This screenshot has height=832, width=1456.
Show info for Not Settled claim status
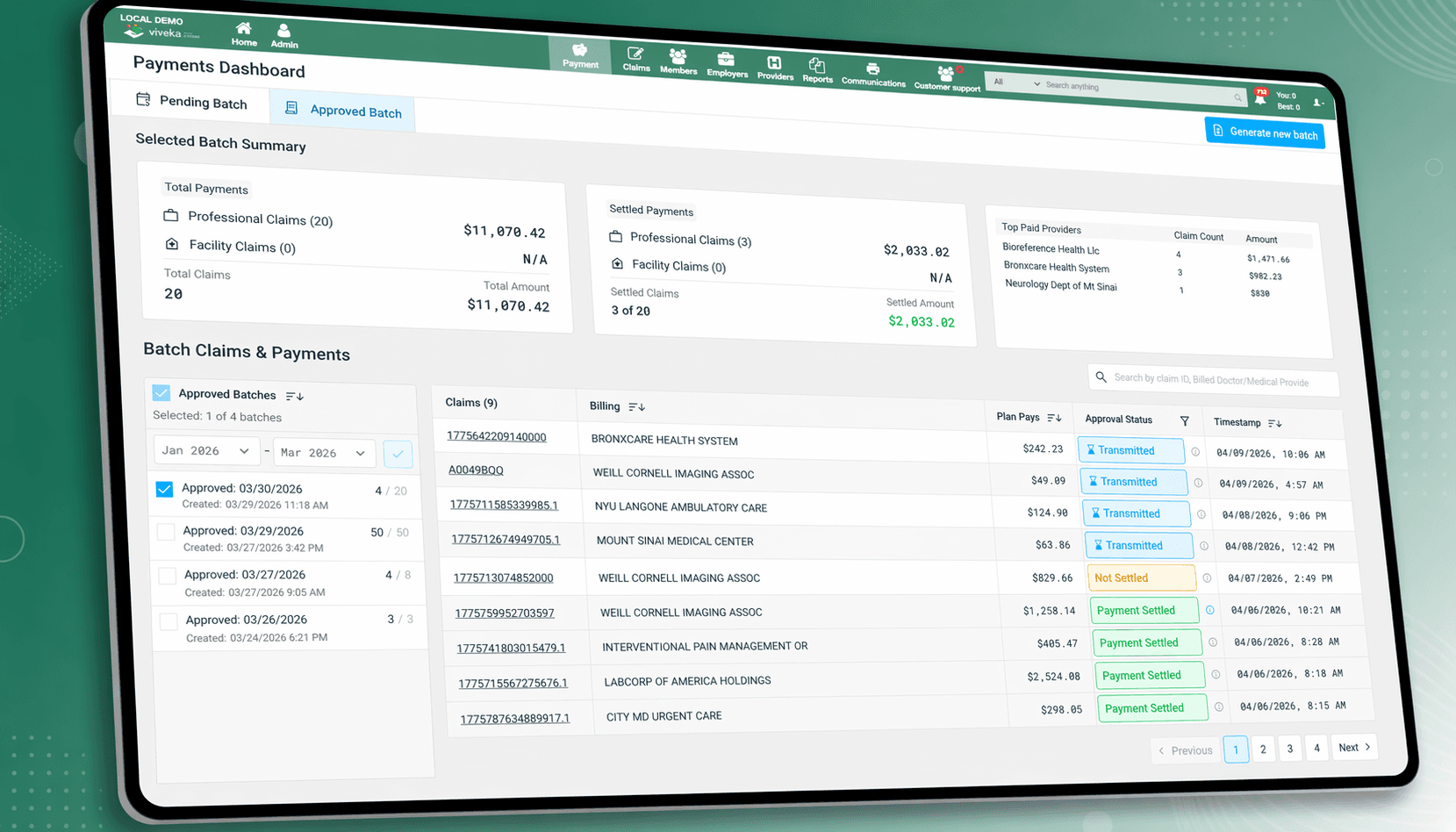click(x=1207, y=577)
